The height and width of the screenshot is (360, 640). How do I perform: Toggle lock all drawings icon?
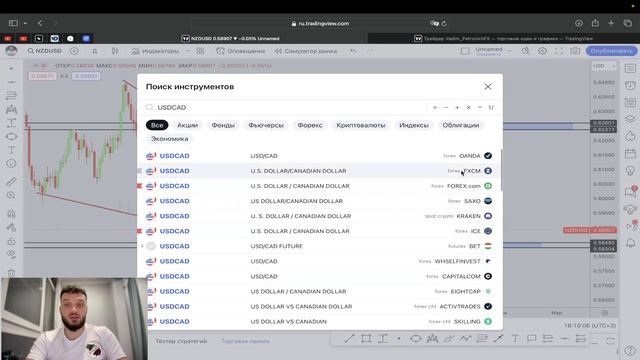[x=11, y=241]
